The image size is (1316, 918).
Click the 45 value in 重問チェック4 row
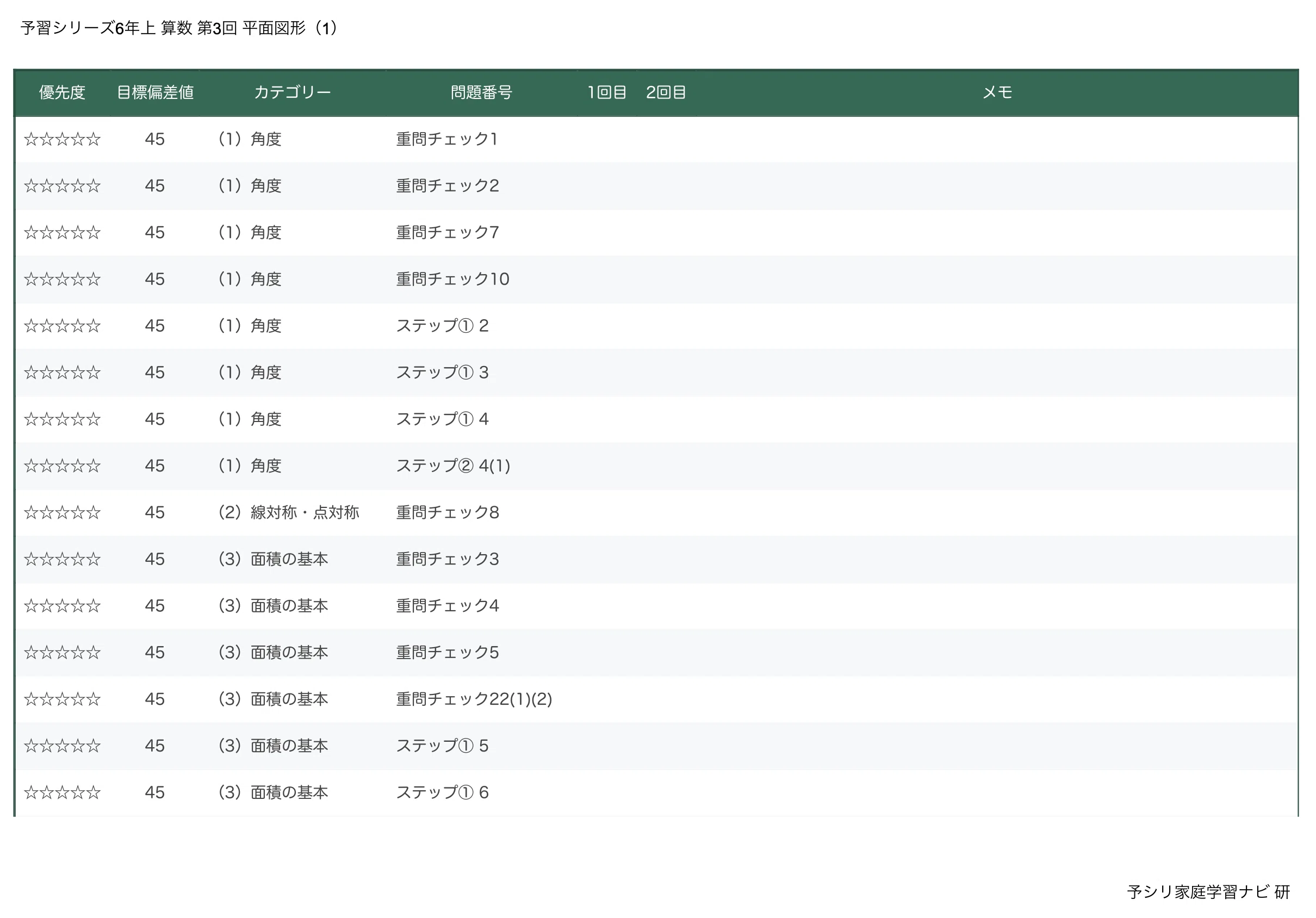(155, 606)
